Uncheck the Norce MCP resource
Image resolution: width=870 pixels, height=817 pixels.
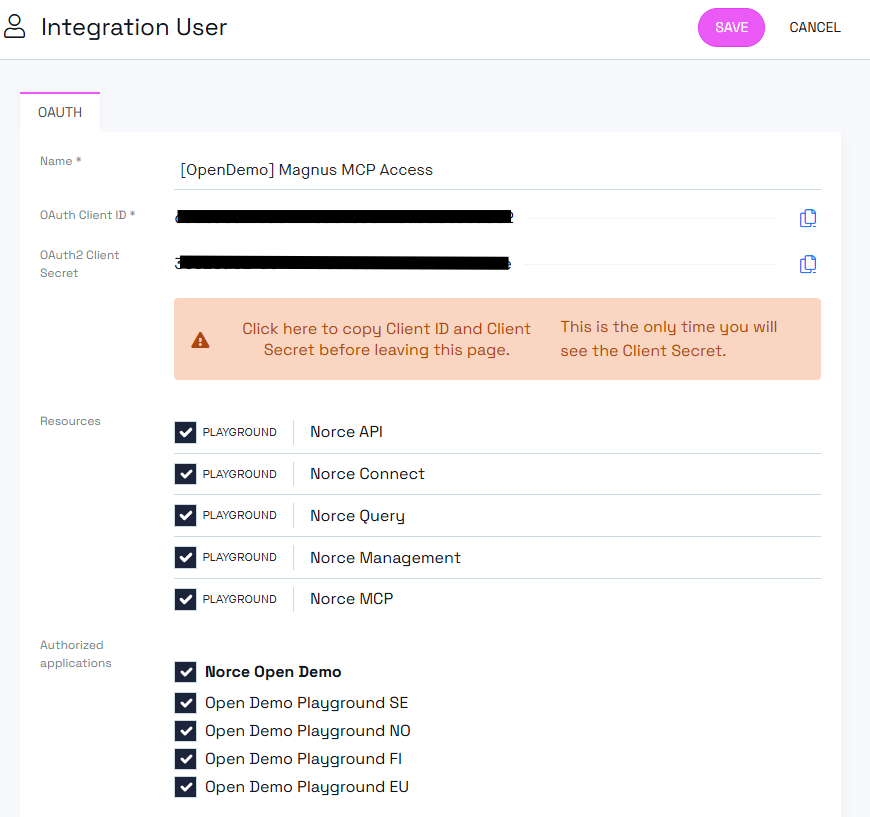(x=185, y=599)
